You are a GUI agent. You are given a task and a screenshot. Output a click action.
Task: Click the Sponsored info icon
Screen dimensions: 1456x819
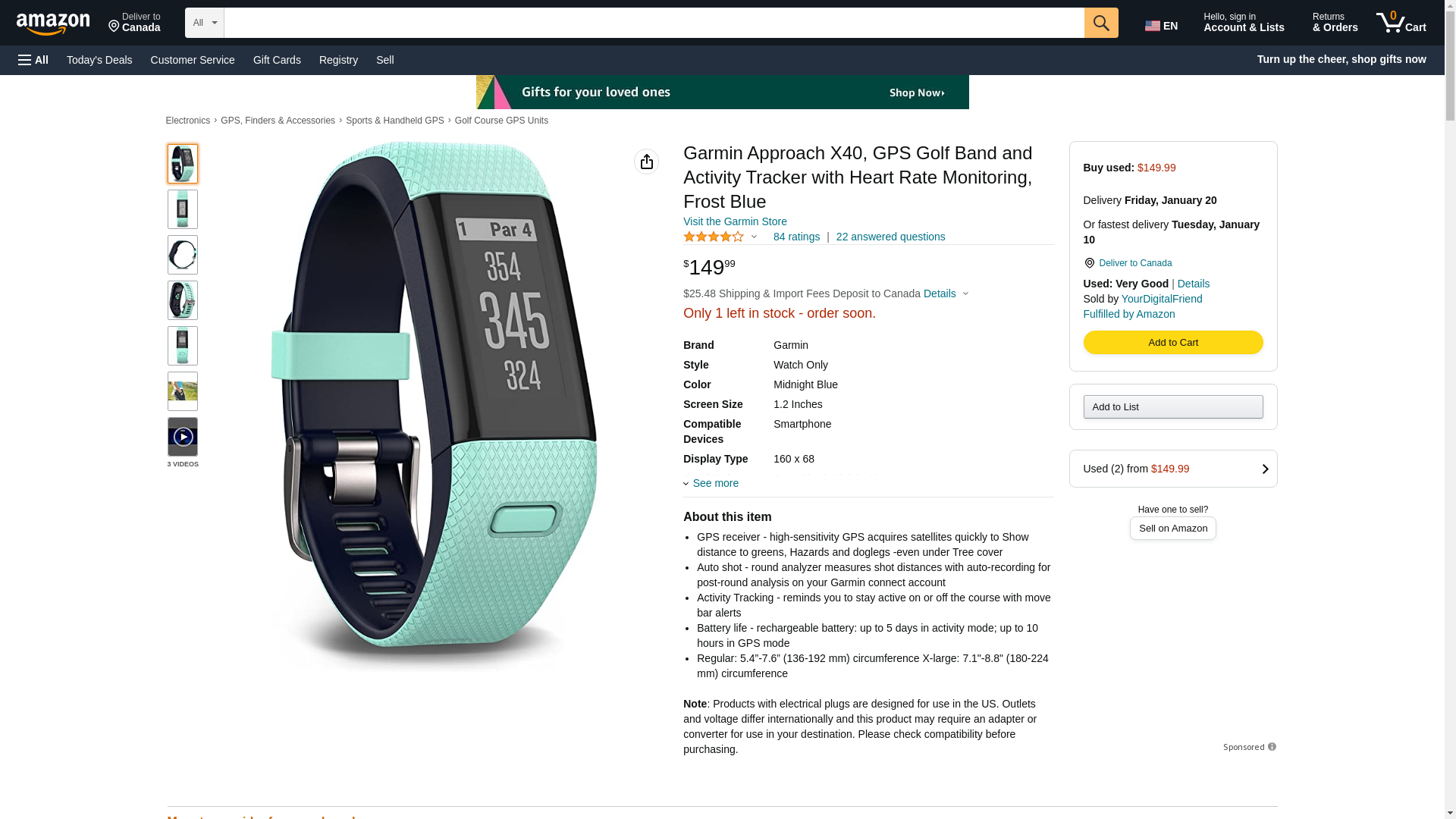pyautogui.click(x=1272, y=747)
